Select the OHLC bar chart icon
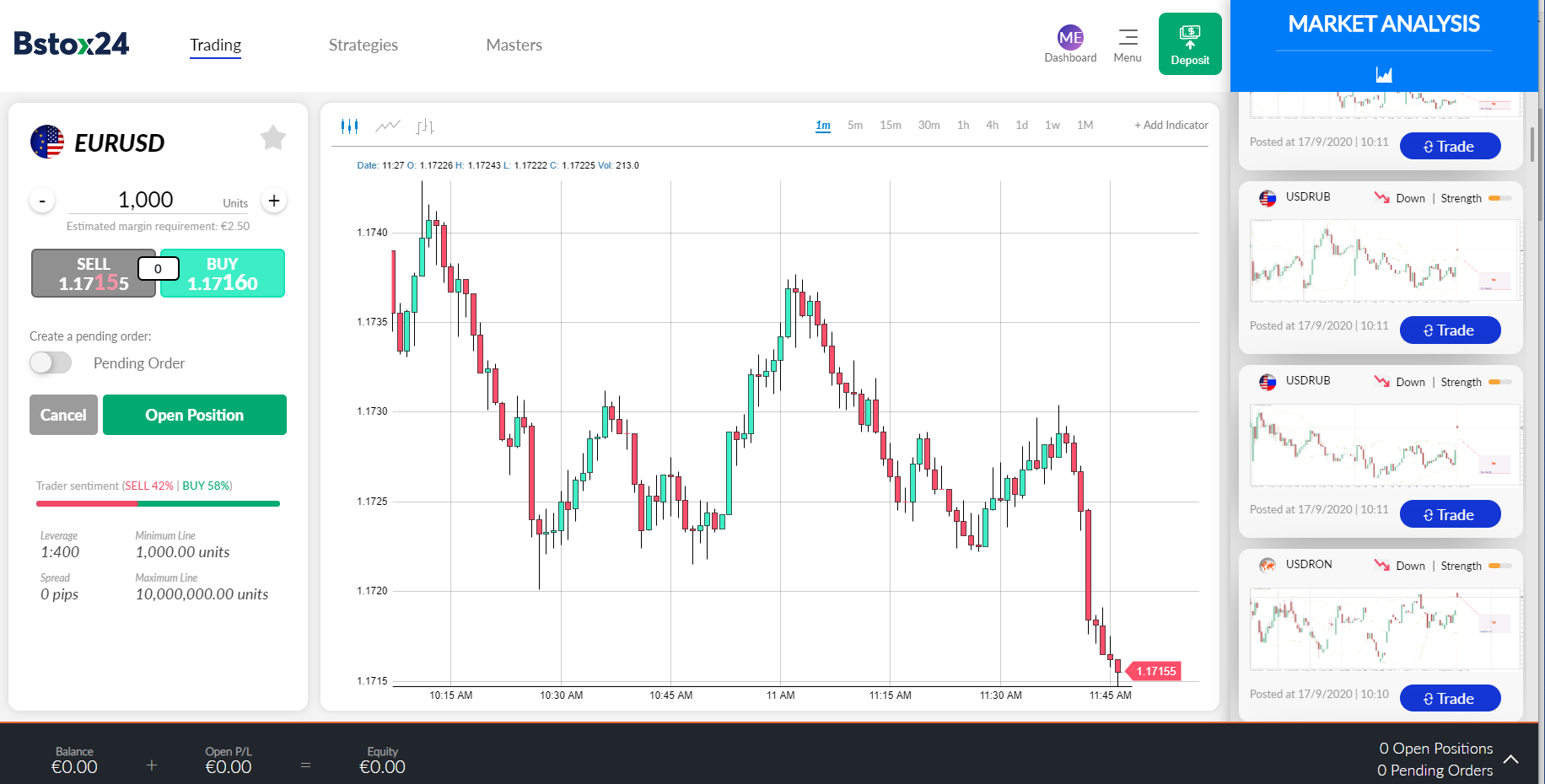This screenshot has width=1545, height=784. click(425, 126)
